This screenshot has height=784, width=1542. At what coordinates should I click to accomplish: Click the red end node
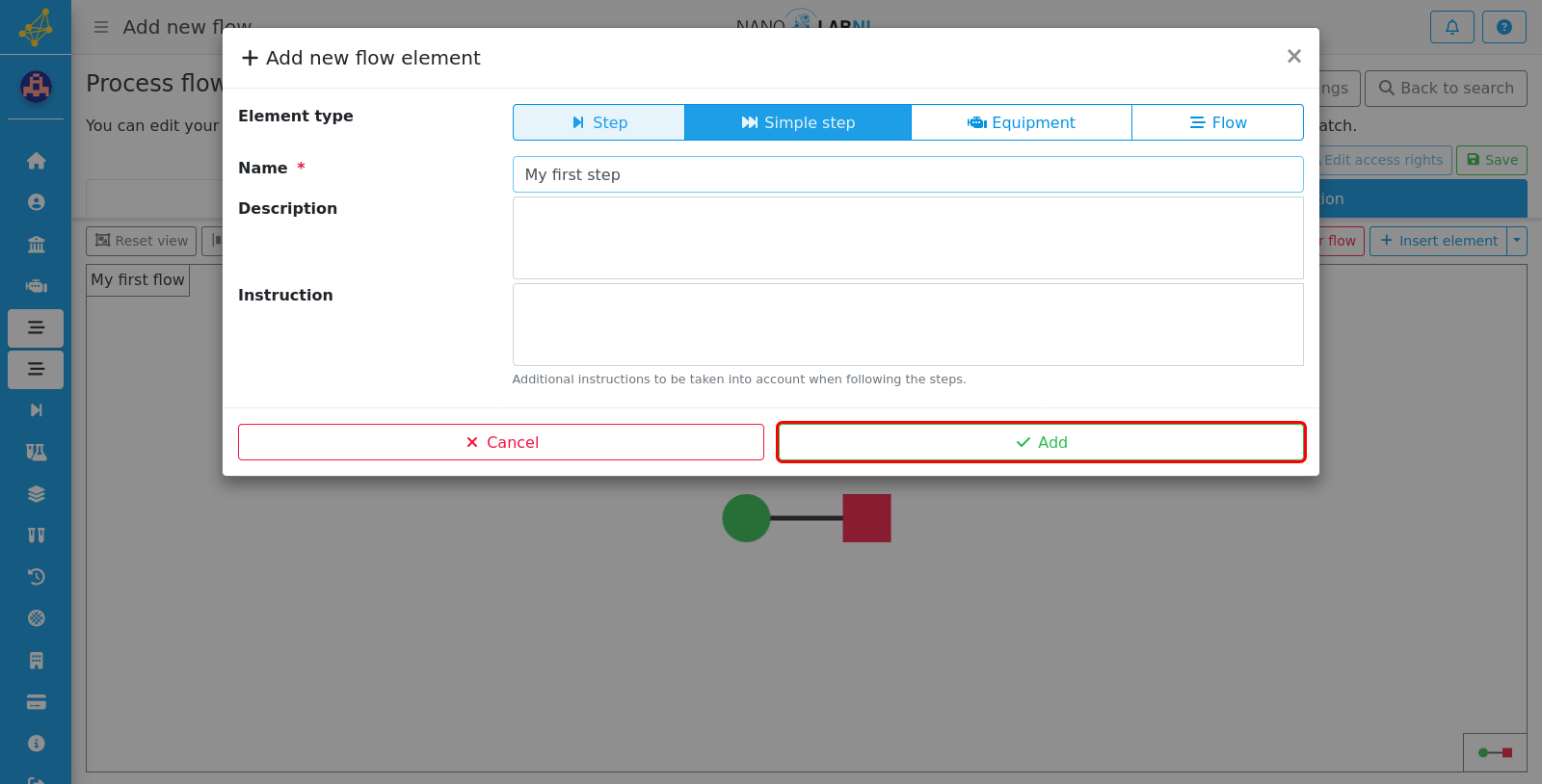pyautogui.click(x=866, y=518)
